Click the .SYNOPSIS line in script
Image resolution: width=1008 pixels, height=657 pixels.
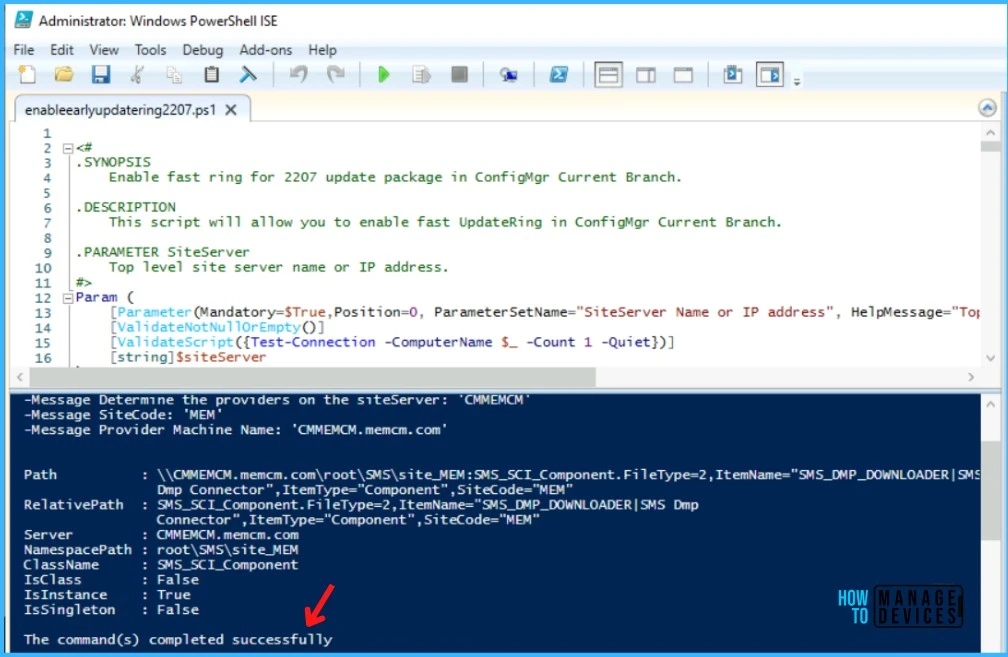[x=114, y=162]
